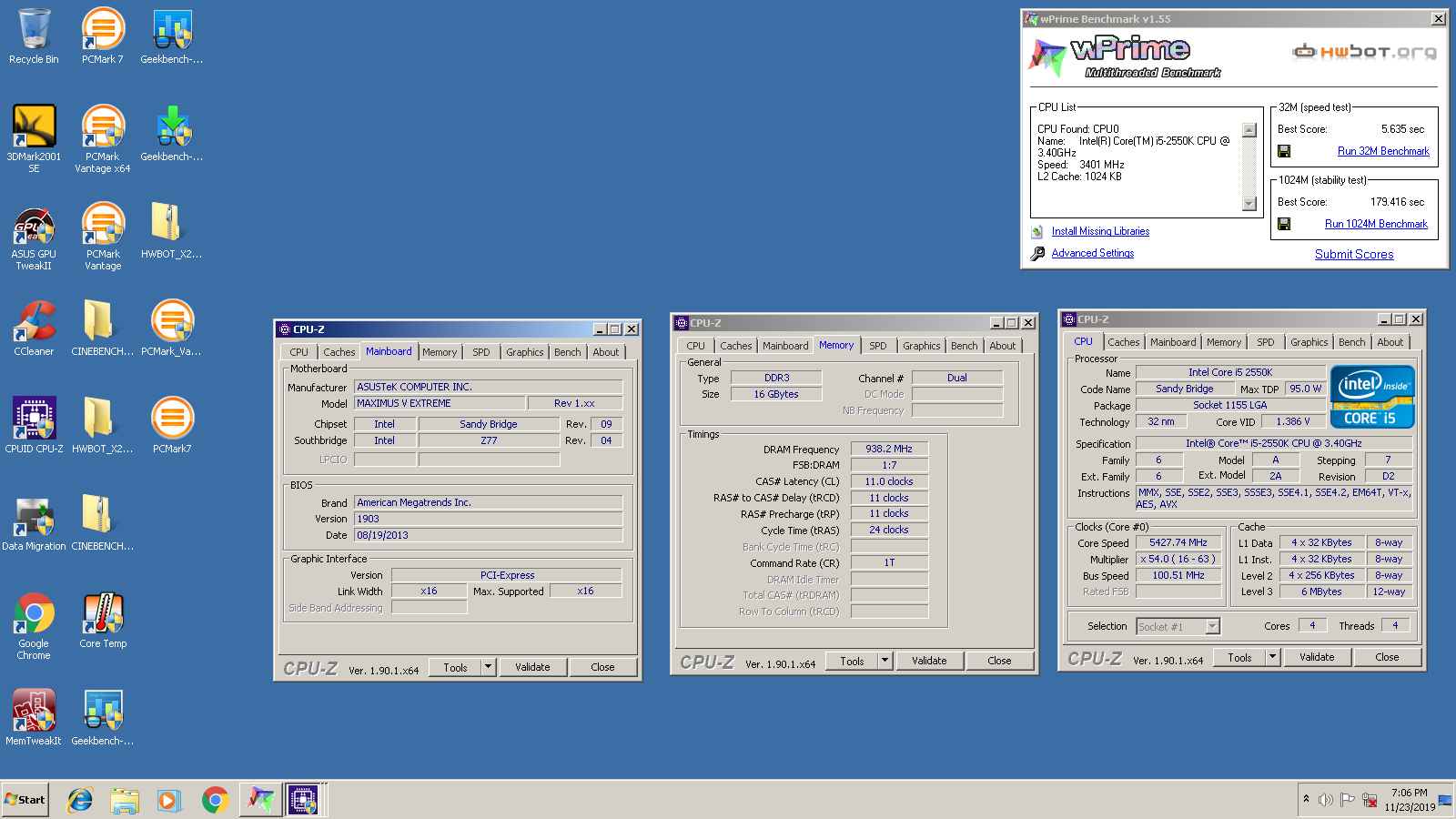Image resolution: width=1456 pixels, height=819 pixels.
Task: Switch to CPU-Z taskbar button
Action: click(303, 800)
